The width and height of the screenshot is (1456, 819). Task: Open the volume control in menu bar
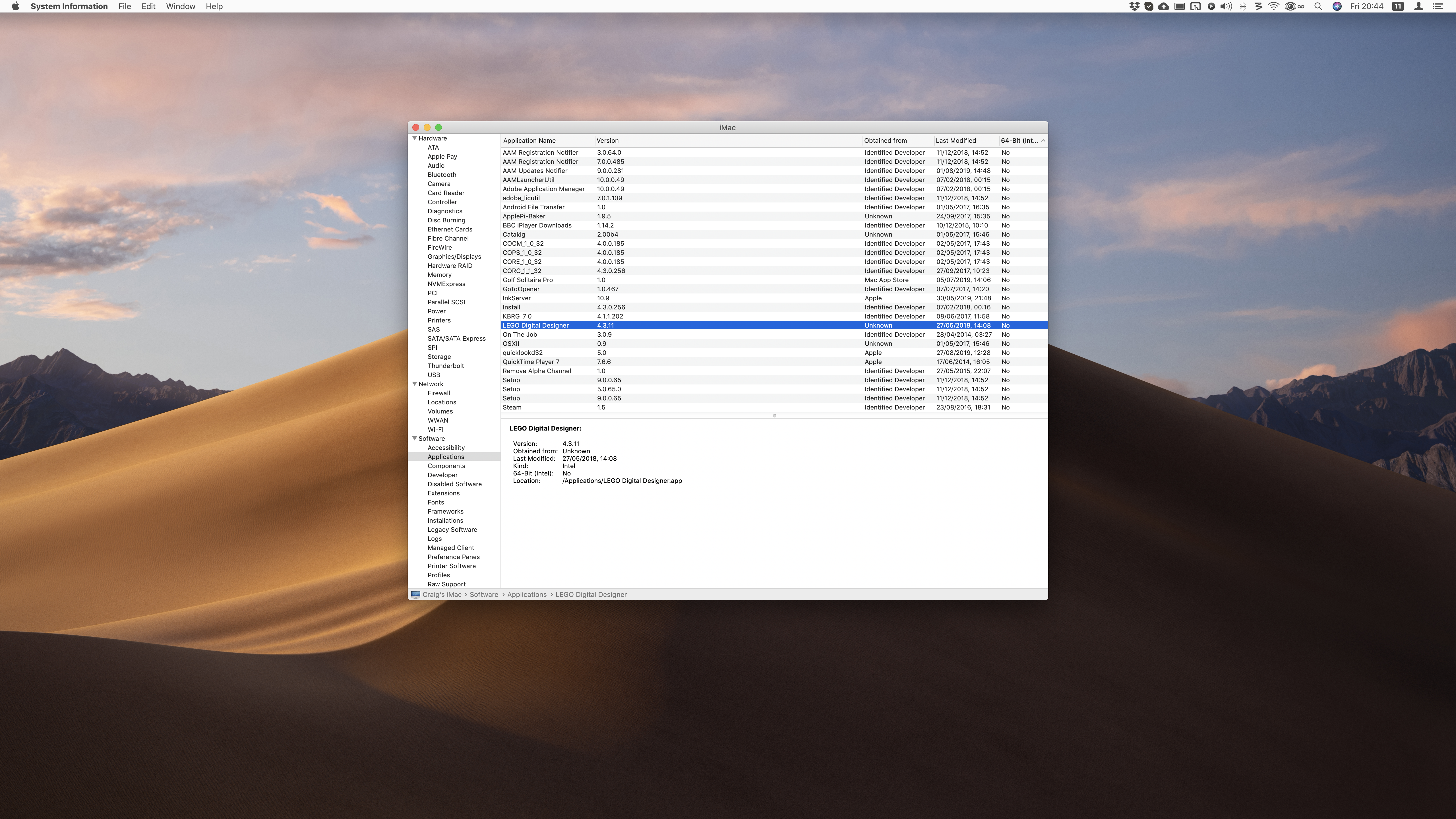pyautogui.click(x=1226, y=6)
